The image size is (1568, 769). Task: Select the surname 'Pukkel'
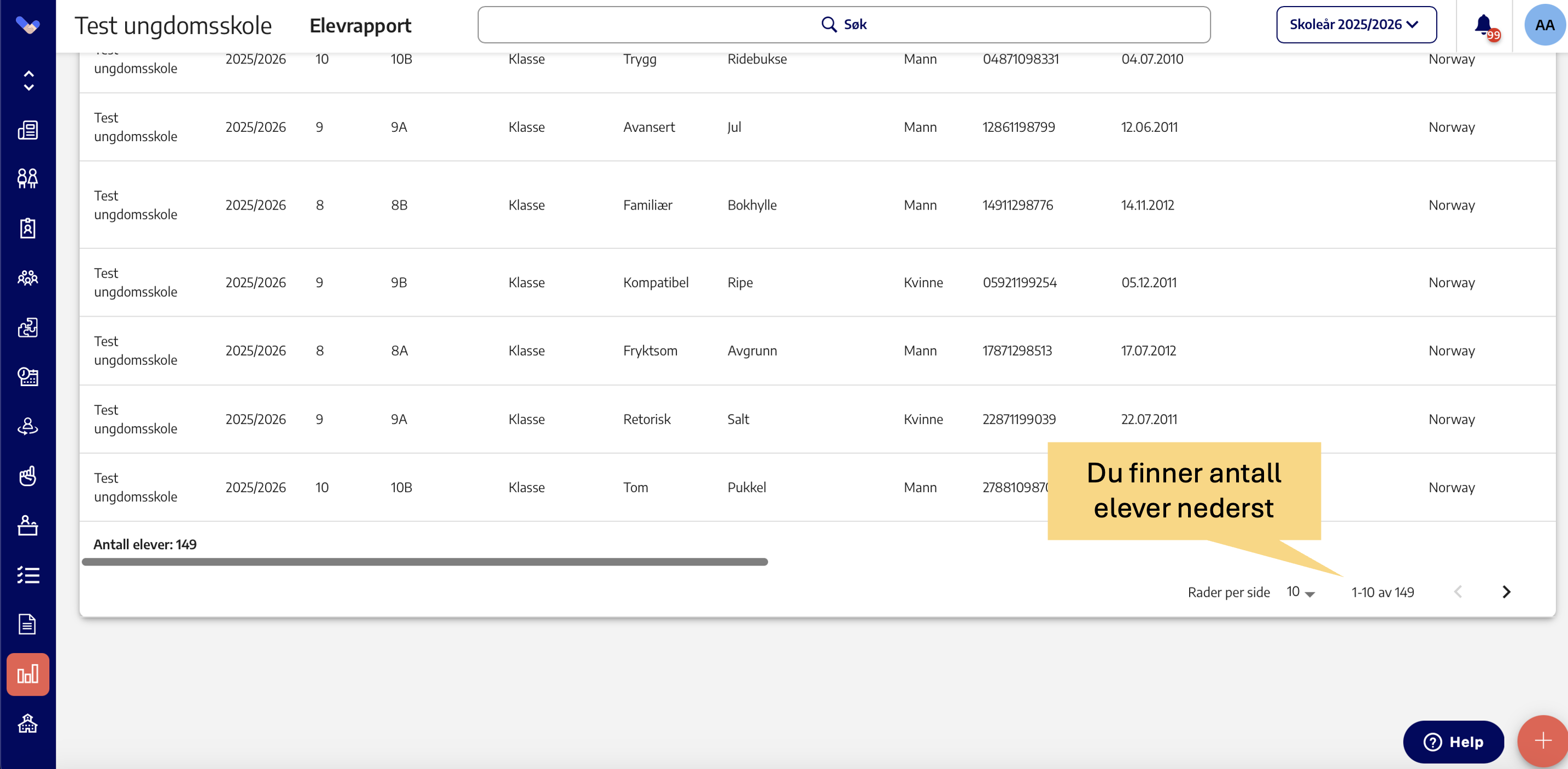(746, 488)
